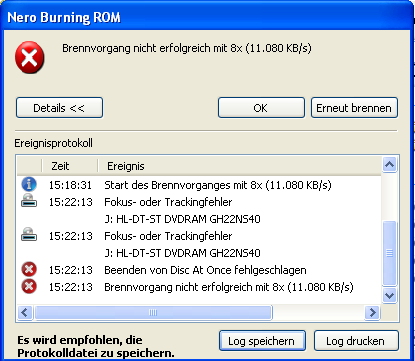The image size is (415, 361).
Task: Click the vertical scrollbar down arrow
Action: coord(390,296)
